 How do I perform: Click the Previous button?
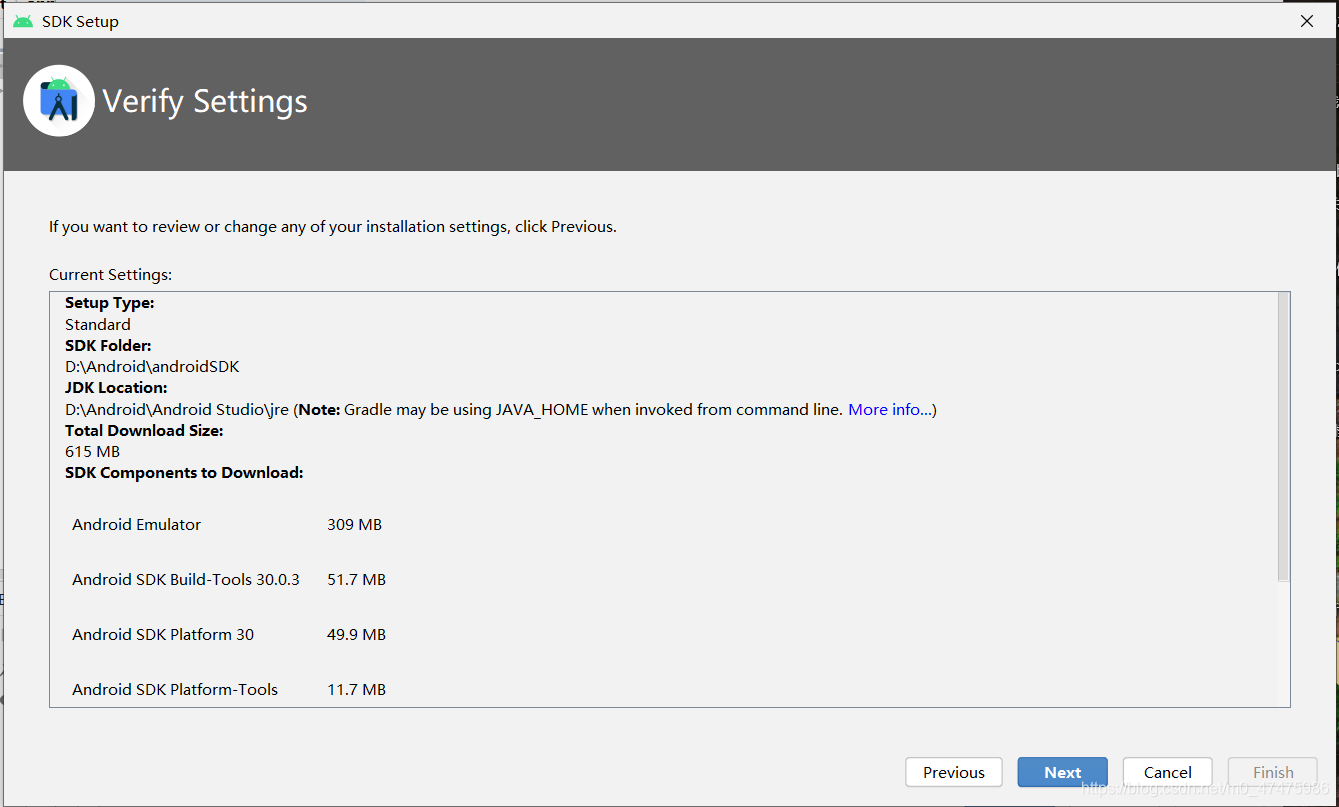pos(954,772)
